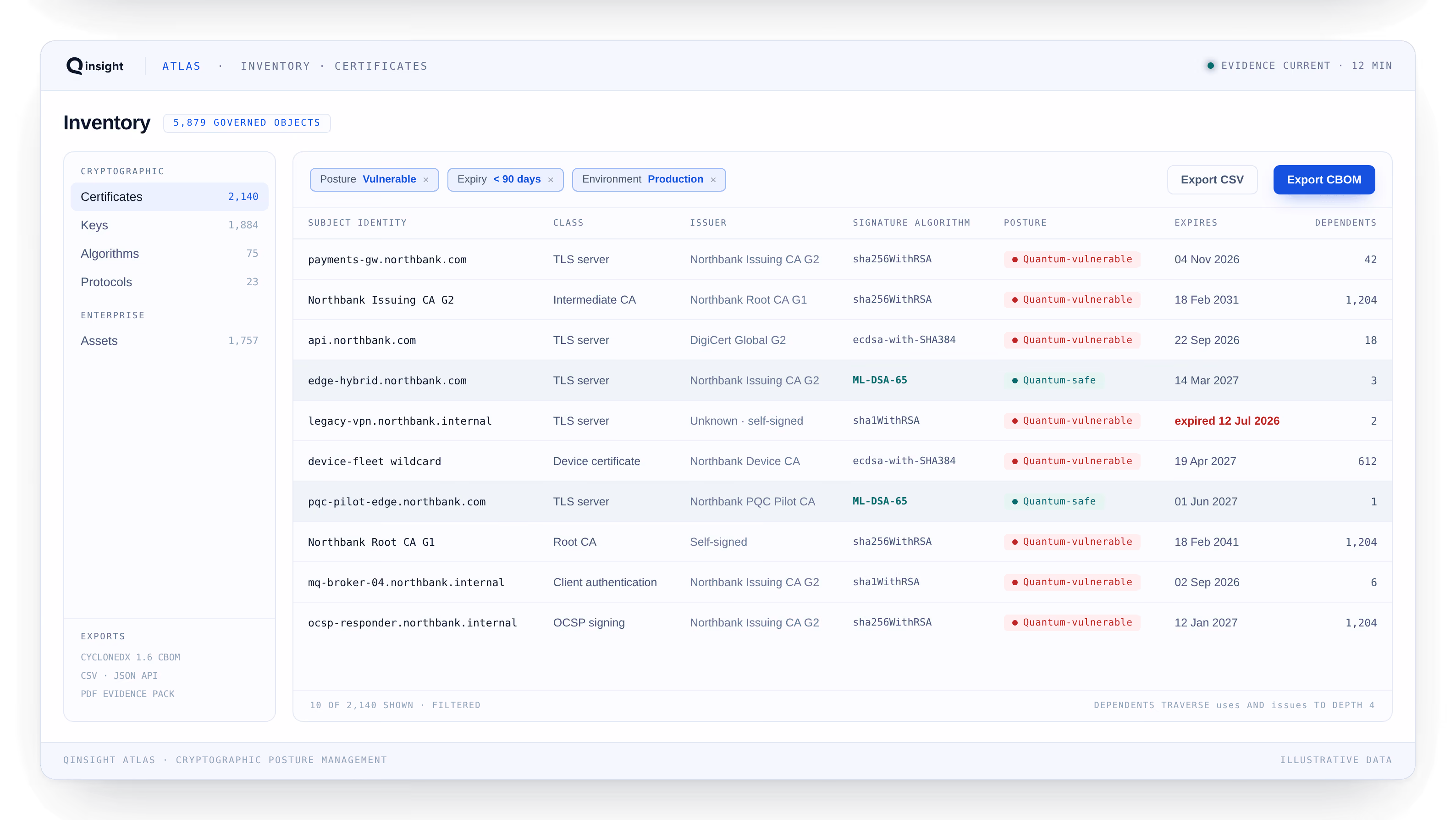The image size is (1456, 820).
Task: Open the legacy-vpn.northbank.internal certificate row
Action: click(x=842, y=421)
